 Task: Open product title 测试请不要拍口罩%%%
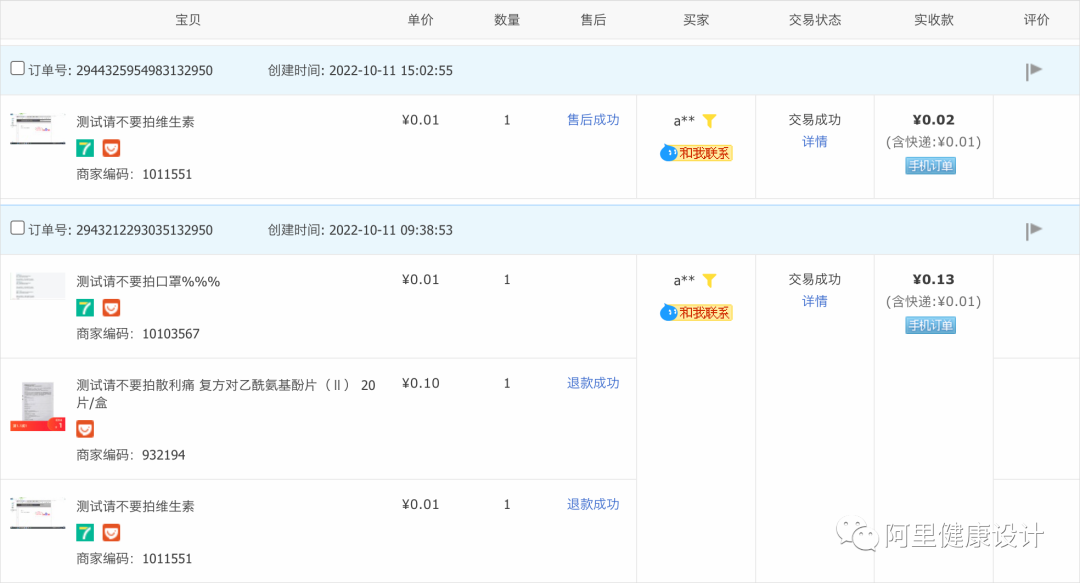148,281
